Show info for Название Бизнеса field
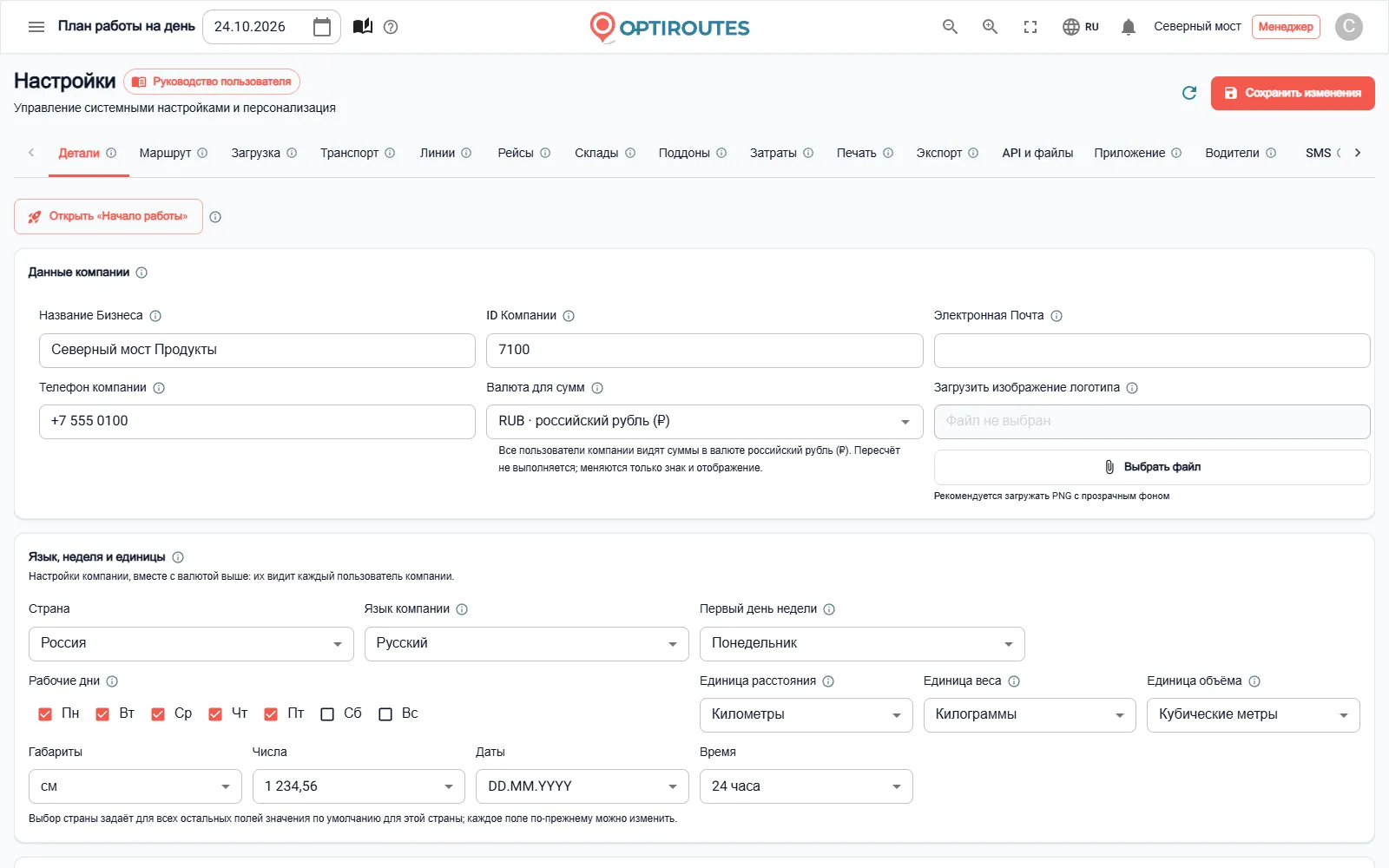The width and height of the screenshot is (1389, 868). pos(155,316)
